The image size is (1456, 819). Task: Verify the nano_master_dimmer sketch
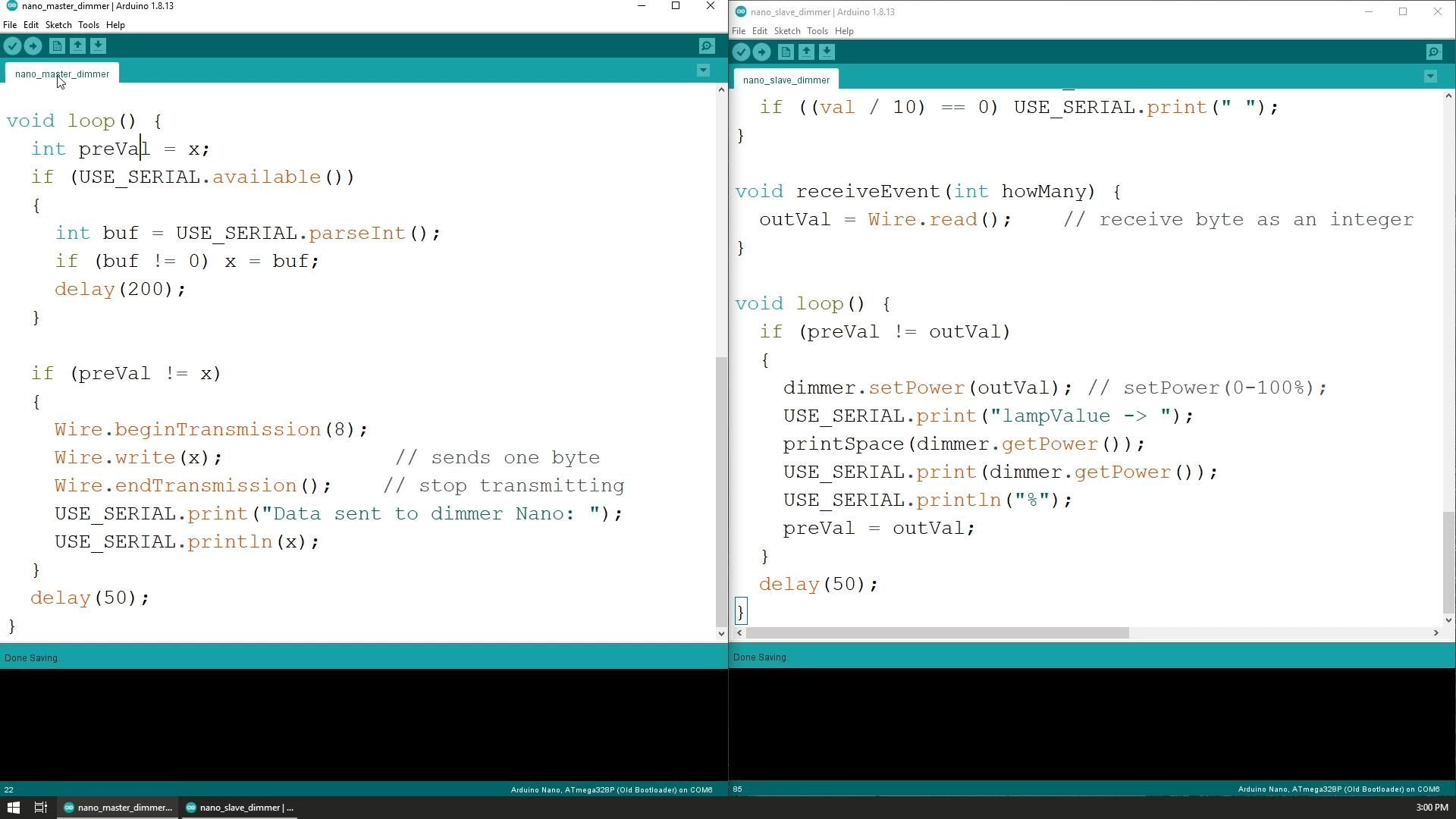[12, 45]
